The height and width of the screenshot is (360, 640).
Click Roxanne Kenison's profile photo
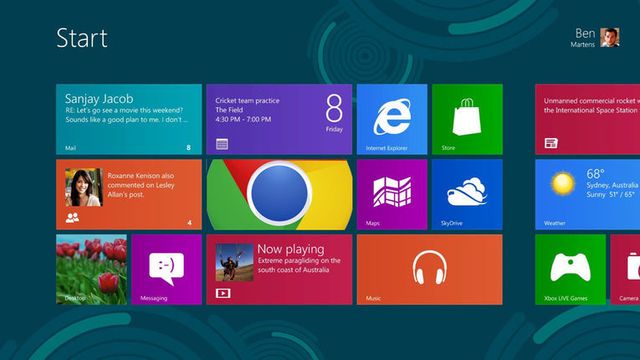point(84,187)
